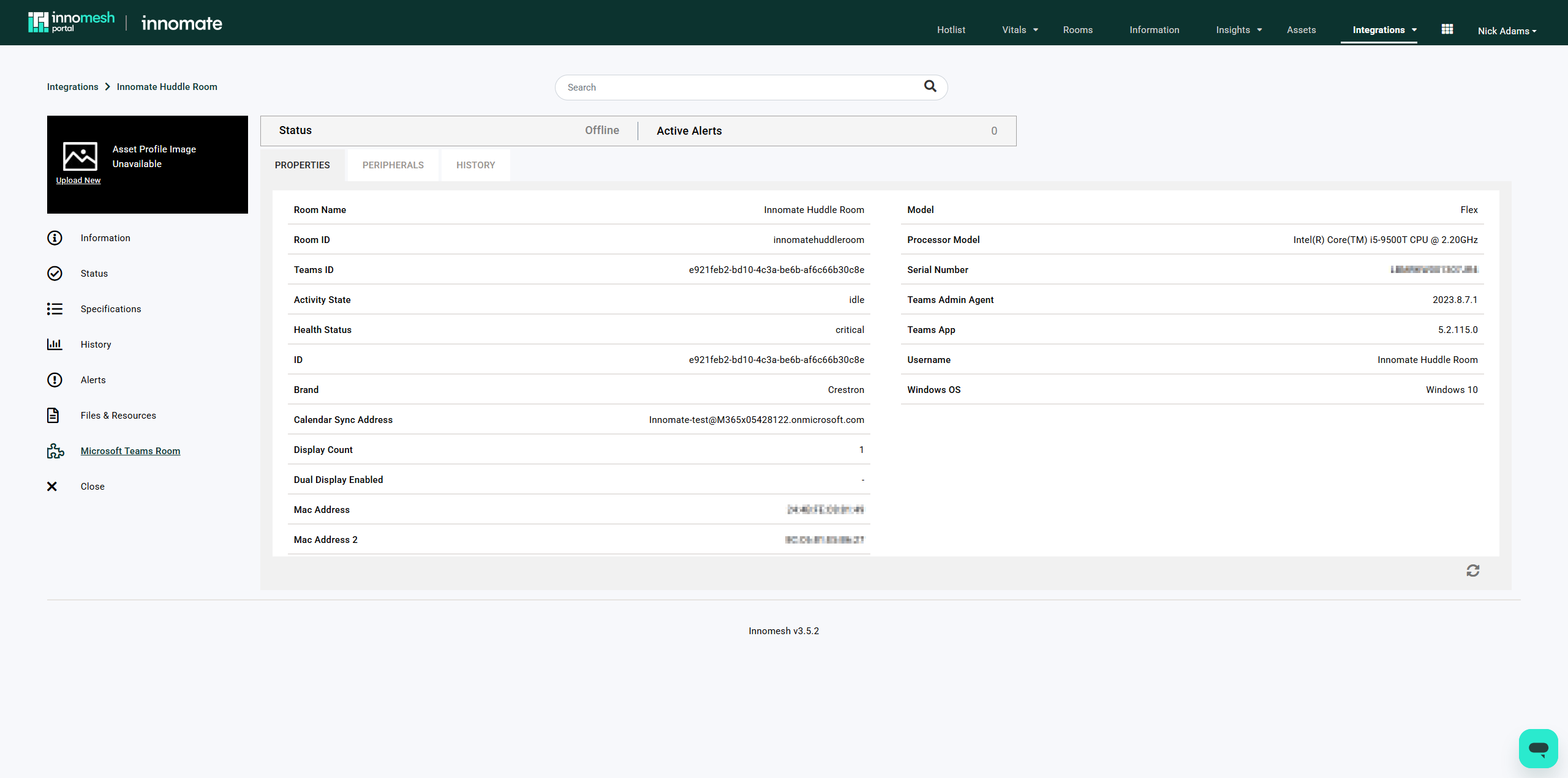Focus the Search input field

(751, 88)
